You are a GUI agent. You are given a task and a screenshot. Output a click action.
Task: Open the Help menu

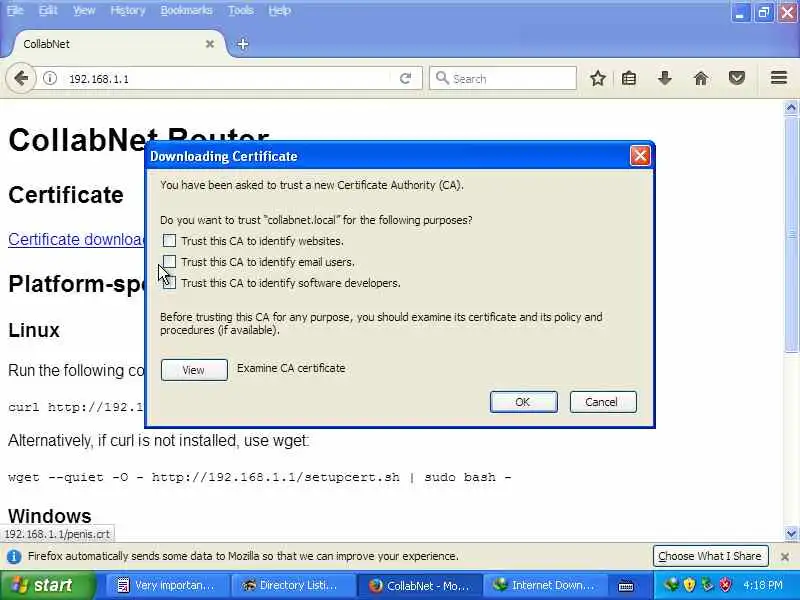pos(280,10)
